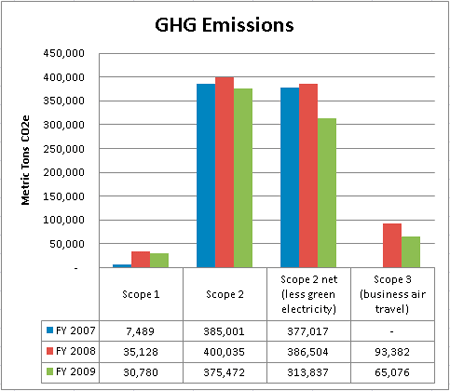
Task: Click the blue Scope 2 FY 2007 bar
Action: coord(206,176)
